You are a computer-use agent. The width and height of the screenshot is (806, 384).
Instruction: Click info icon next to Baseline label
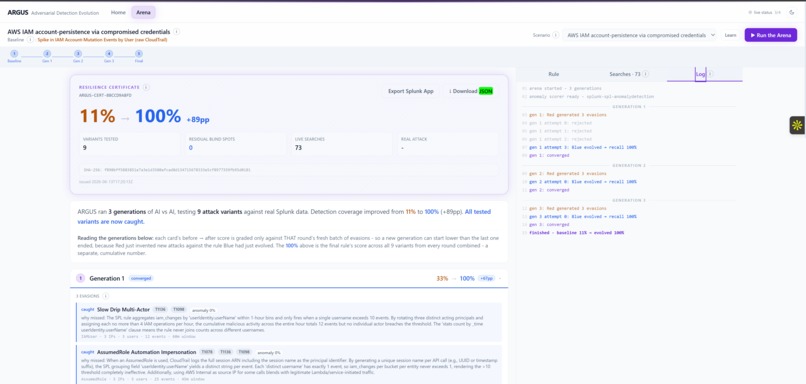point(30,40)
